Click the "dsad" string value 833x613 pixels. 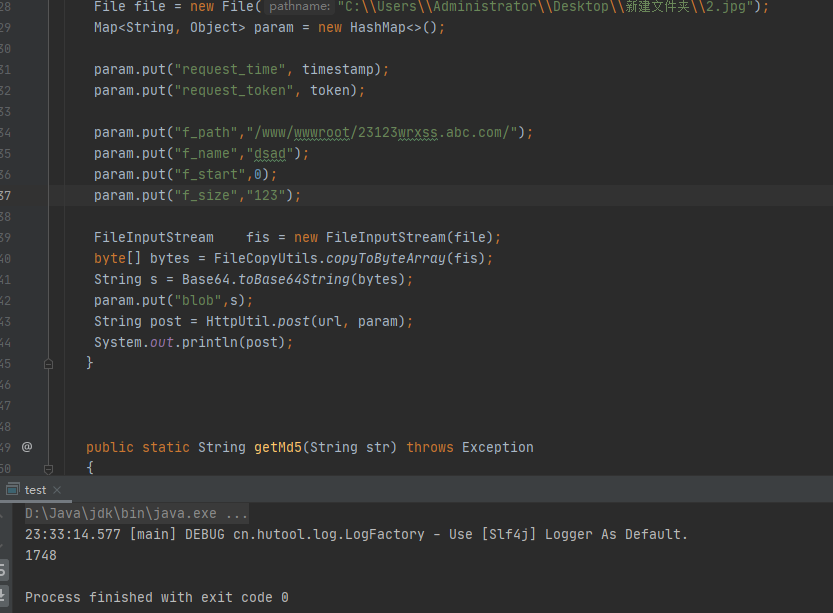[x=270, y=154]
